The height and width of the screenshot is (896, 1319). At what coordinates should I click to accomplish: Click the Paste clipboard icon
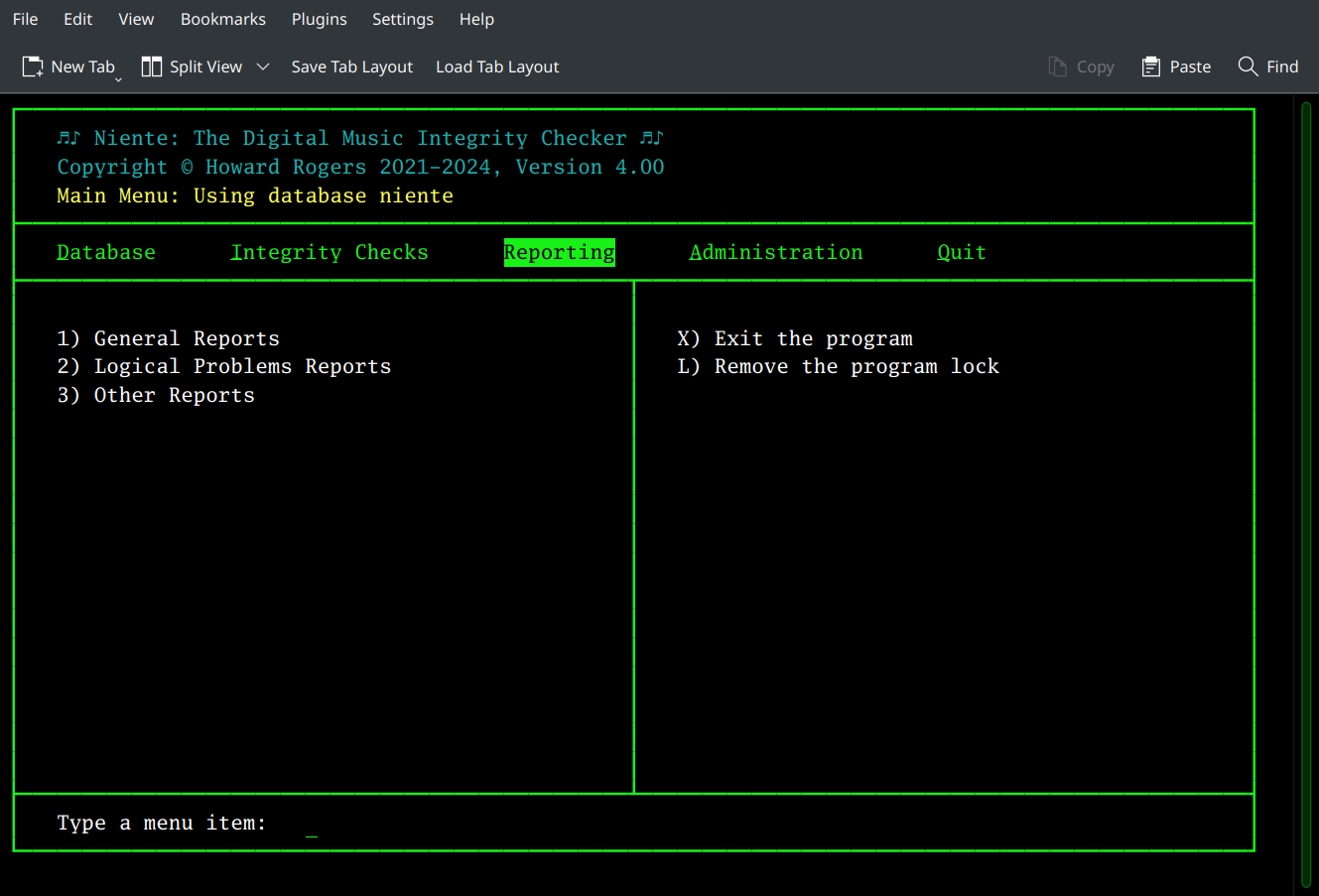1150,65
